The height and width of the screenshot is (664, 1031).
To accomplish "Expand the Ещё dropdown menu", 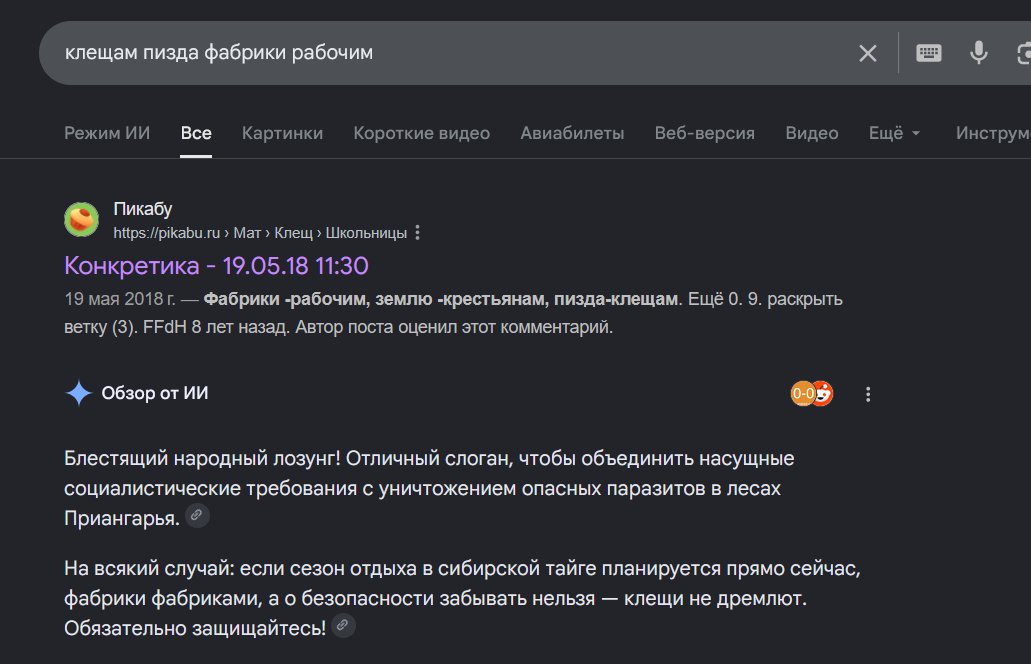I will click(894, 133).
